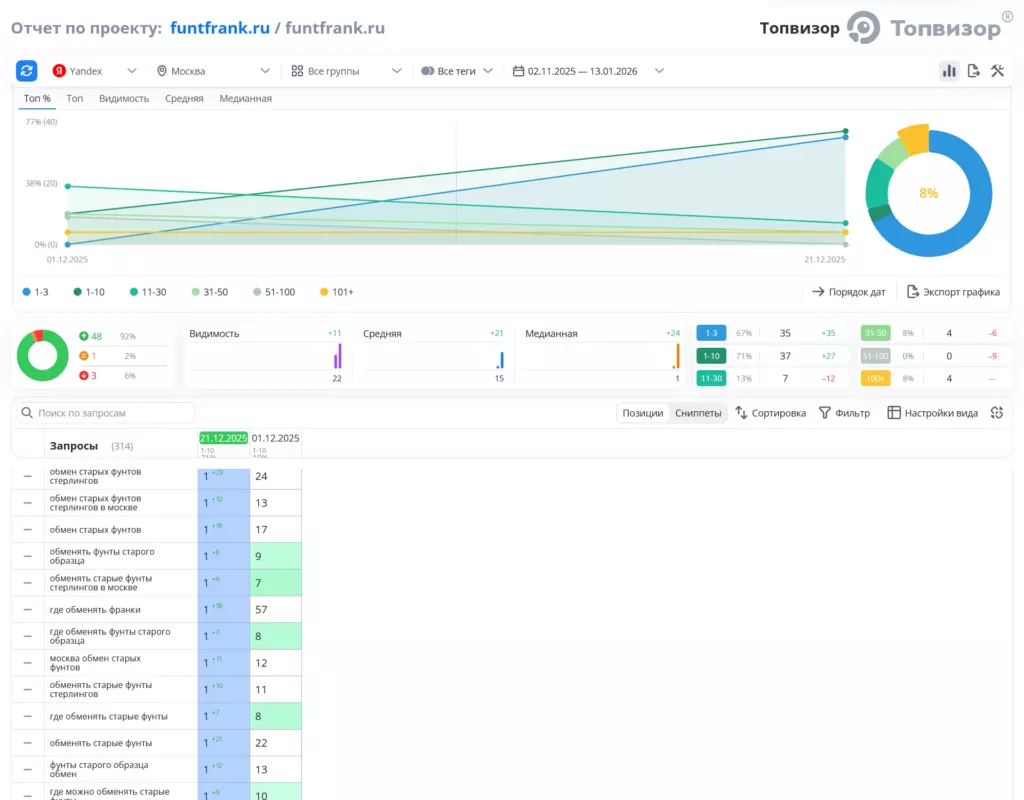Open the Yandex search engine dropdown
The height and width of the screenshot is (800, 1024).
coord(95,71)
